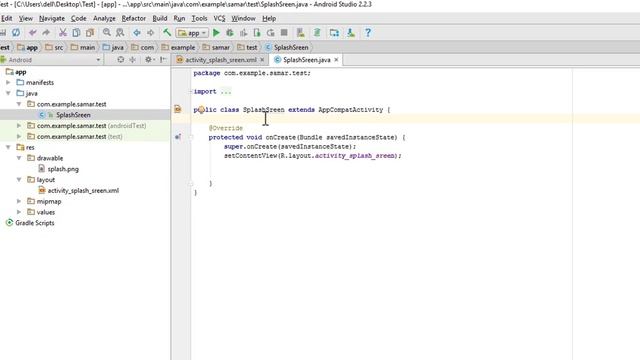640x360 pixels.
Task: Click the Synchronize toolbar icon
Action: (16, 33)
